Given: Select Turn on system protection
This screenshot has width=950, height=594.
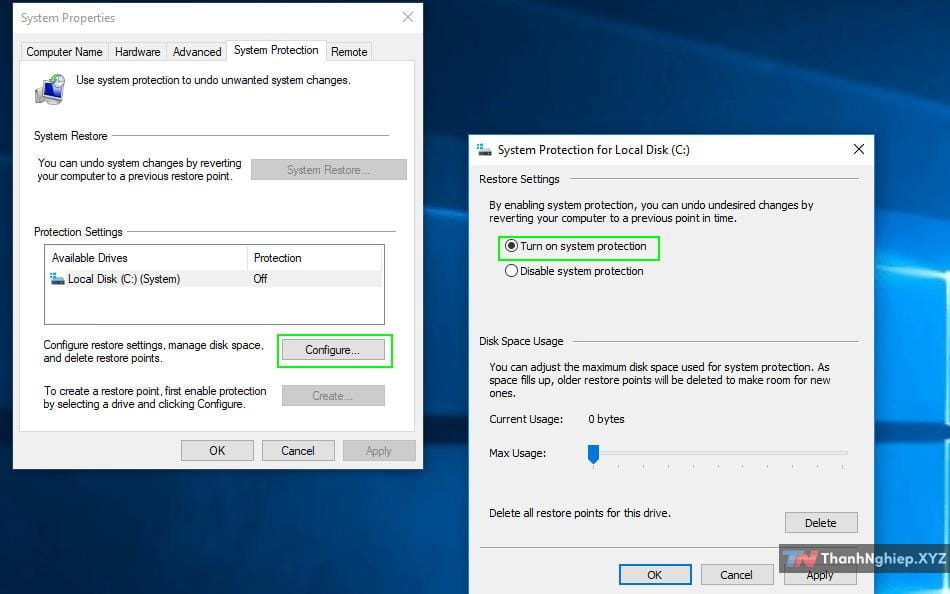Looking at the screenshot, I should (x=576, y=246).
